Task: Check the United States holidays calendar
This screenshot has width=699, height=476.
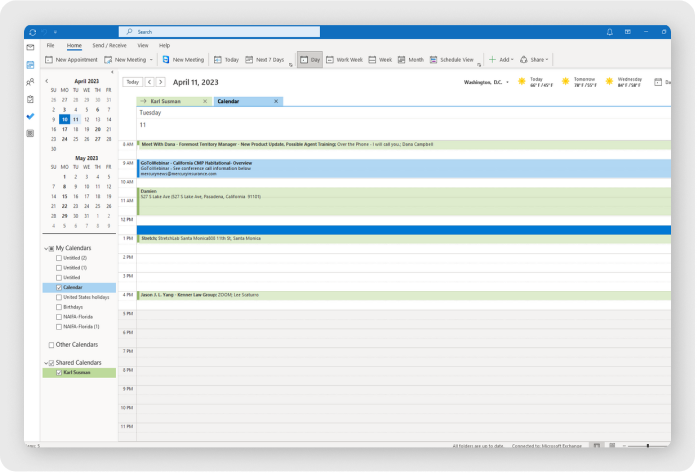Action: point(59,297)
